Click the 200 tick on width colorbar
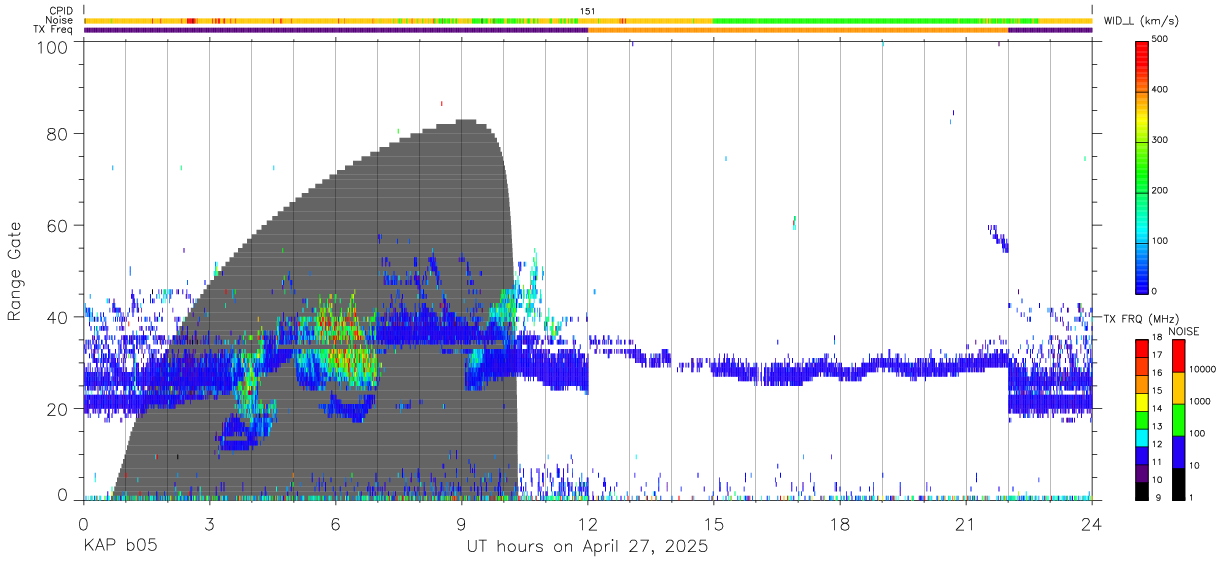 point(1161,190)
